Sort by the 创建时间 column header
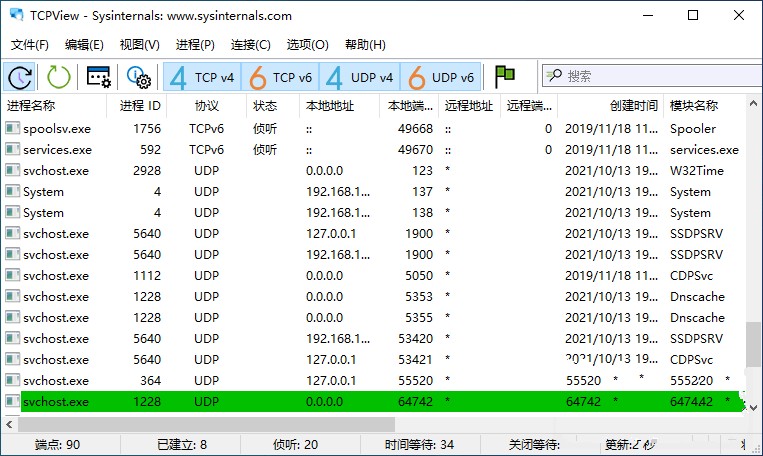This screenshot has width=763, height=456. (x=611, y=106)
